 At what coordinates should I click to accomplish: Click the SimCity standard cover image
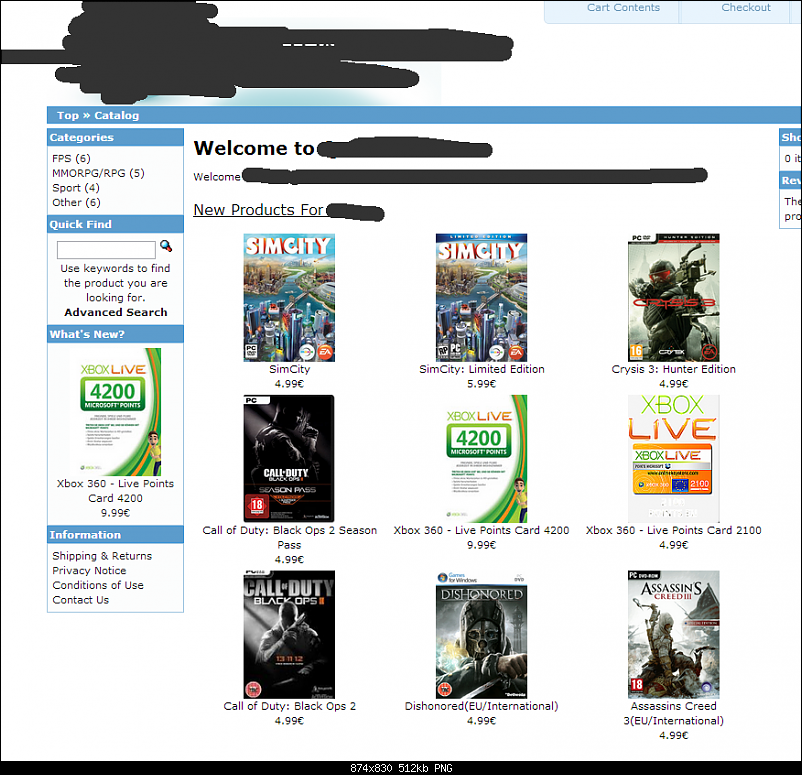289,298
